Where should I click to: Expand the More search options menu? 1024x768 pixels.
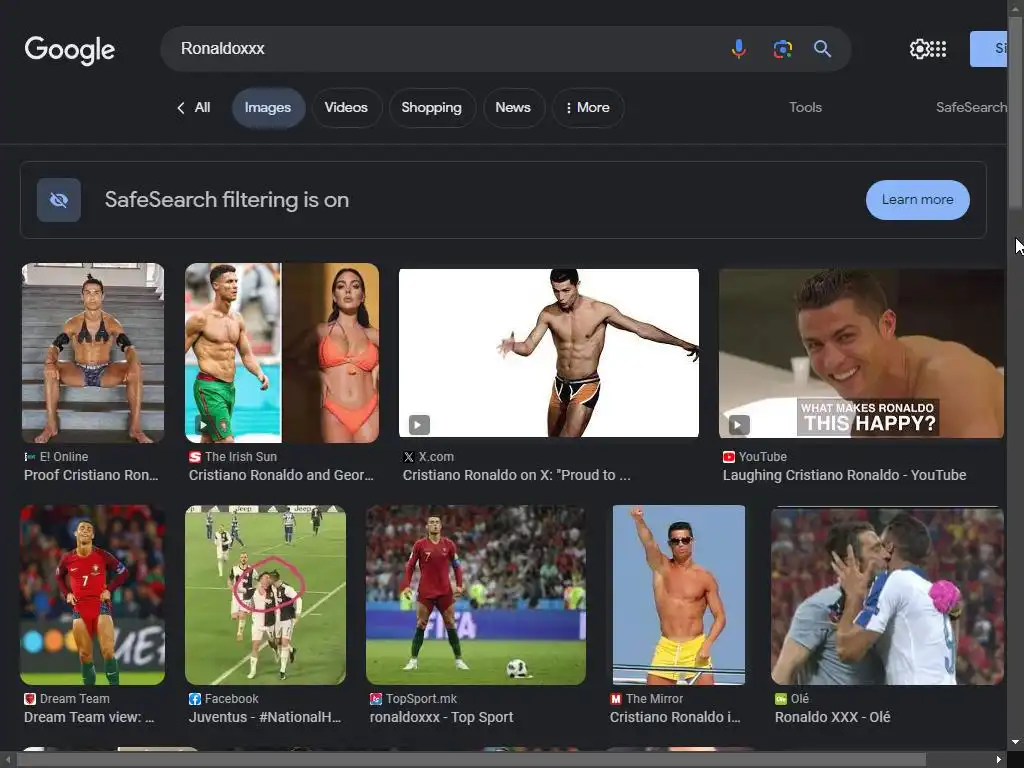(588, 108)
